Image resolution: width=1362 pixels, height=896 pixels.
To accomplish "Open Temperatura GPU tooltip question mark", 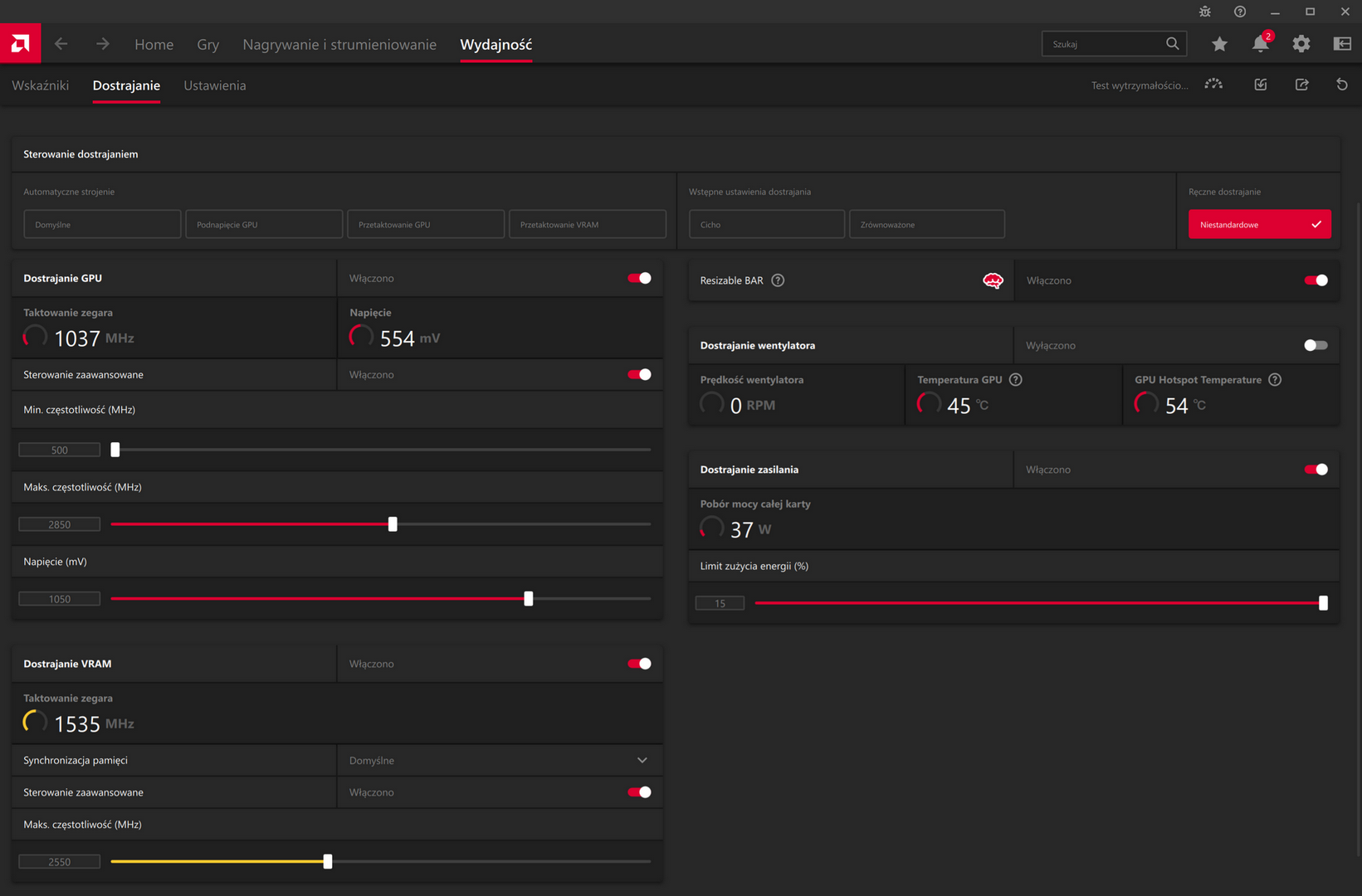I will coord(1015,379).
